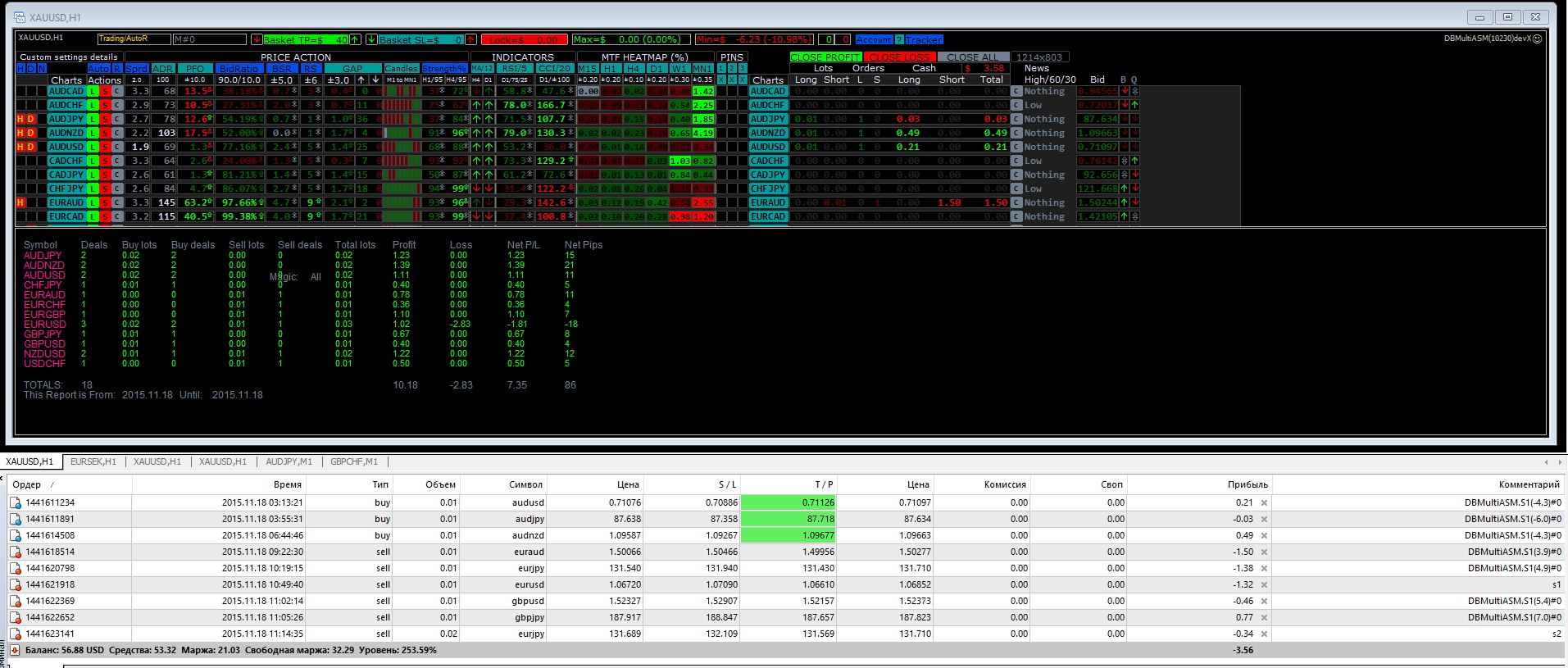Click the up arrow after Basket TP value
This screenshot has width=1568, height=668.
click(355, 39)
